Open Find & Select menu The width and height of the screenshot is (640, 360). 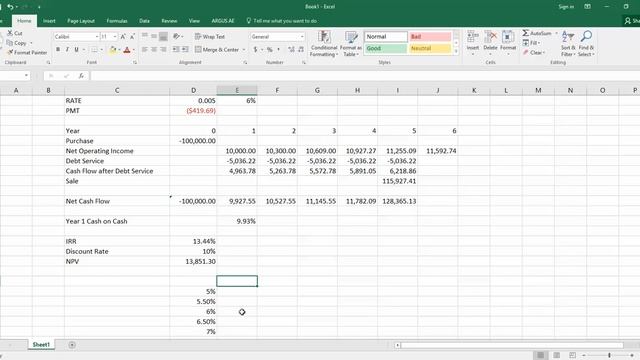[x=586, y=43]
